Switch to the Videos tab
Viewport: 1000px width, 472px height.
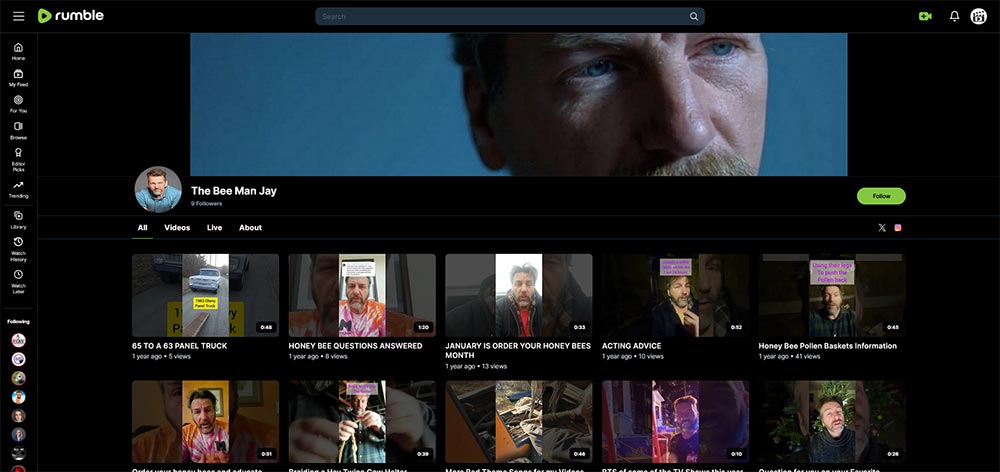pyautogui.click(x=177, y=228)
